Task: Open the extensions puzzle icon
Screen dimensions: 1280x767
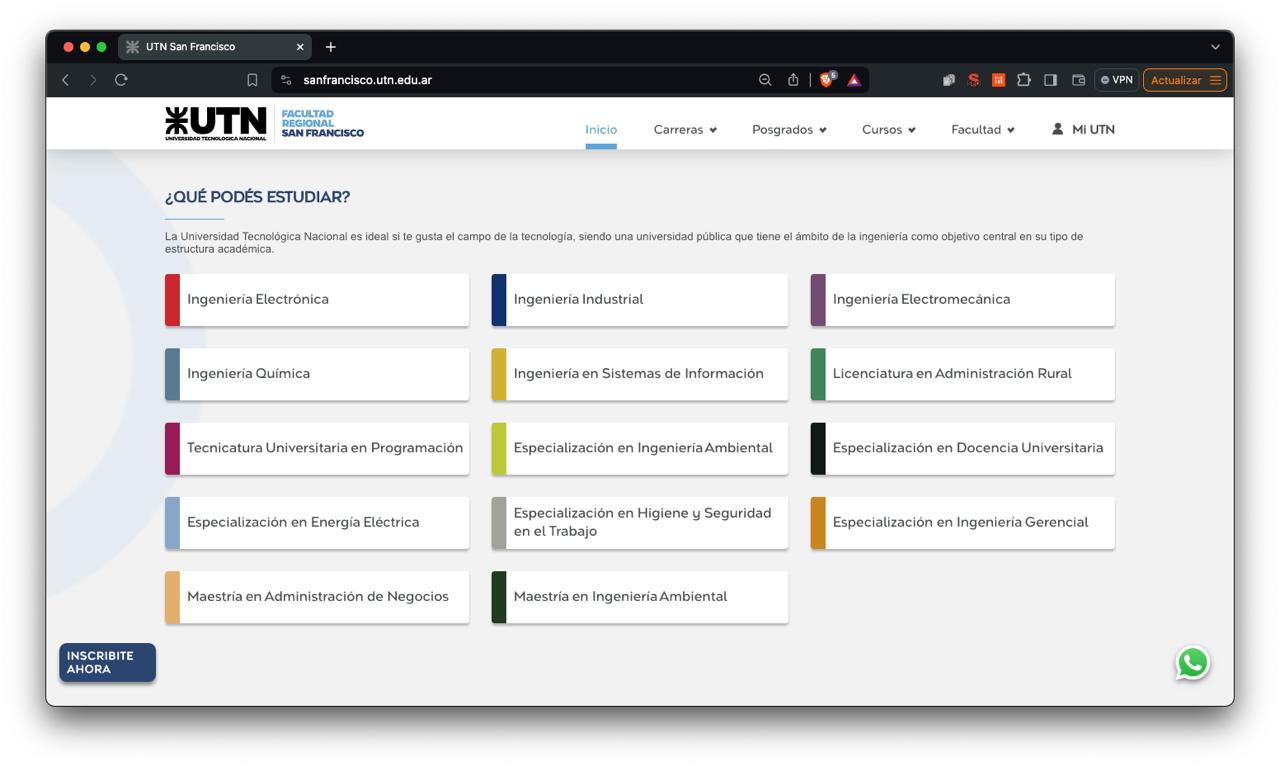Action: (x=1024, y=80)
